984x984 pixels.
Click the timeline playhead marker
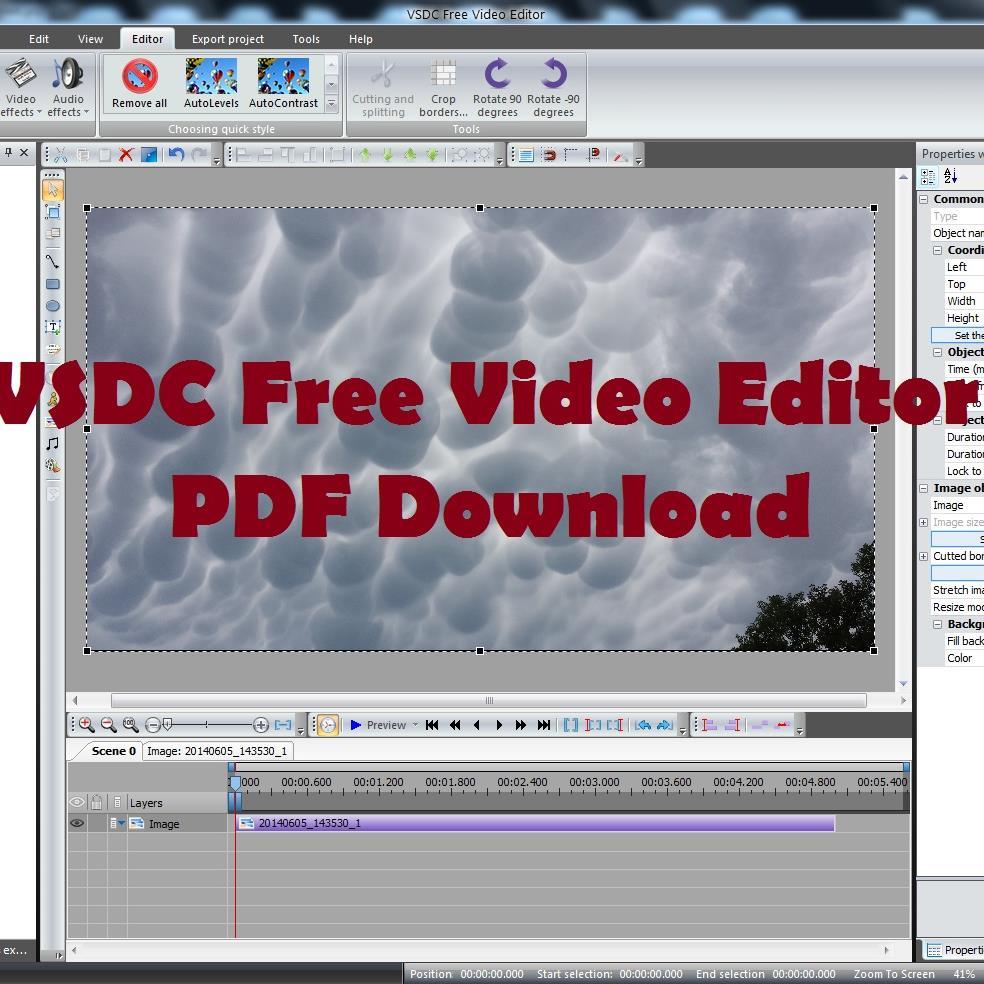(x=235, y=783)
